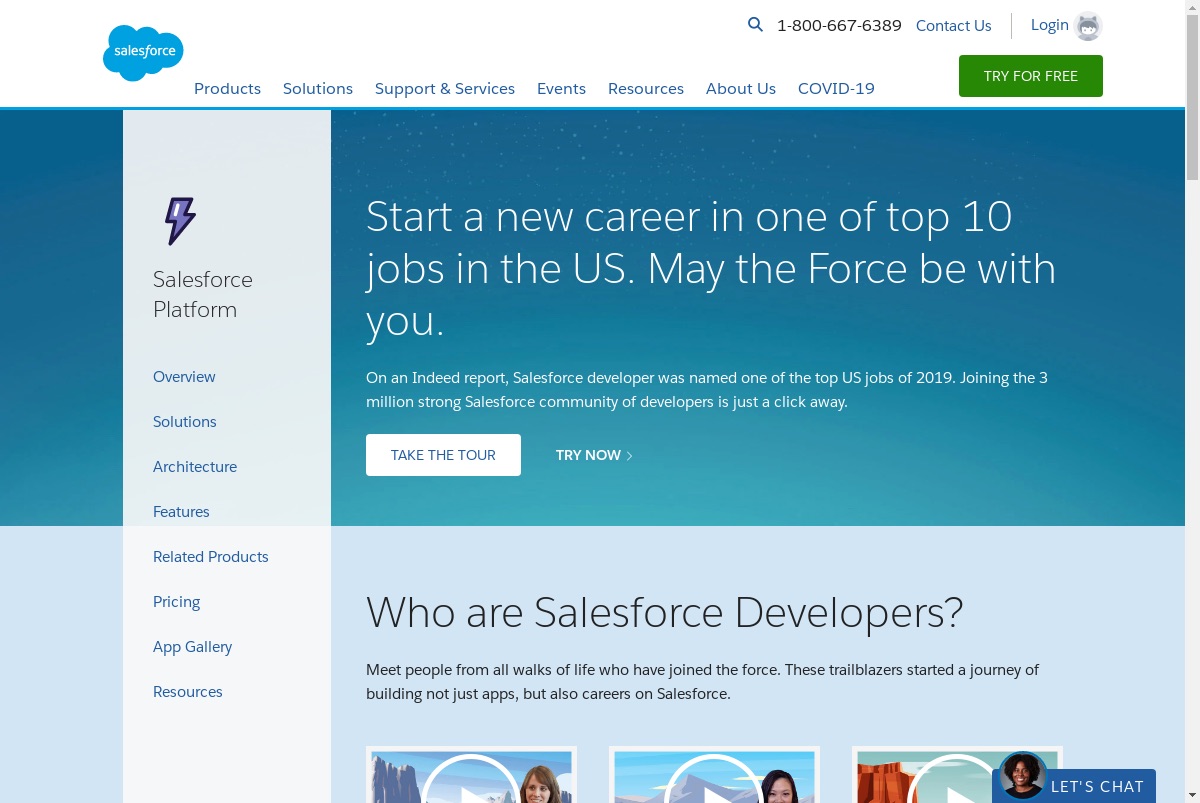Open the Resources top navigation menu
1200x803 pixels.
coord(646,88)
